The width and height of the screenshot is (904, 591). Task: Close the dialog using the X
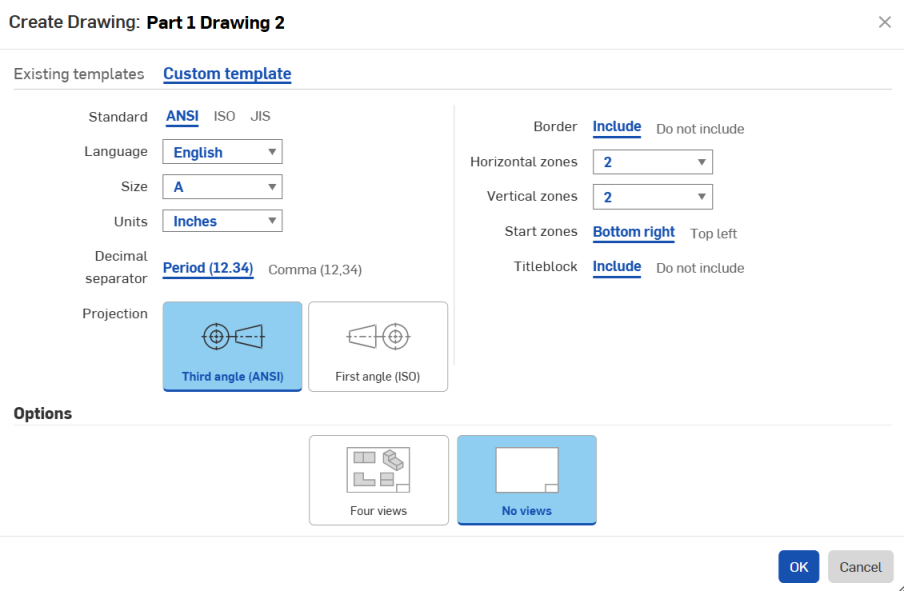(884, 21)
